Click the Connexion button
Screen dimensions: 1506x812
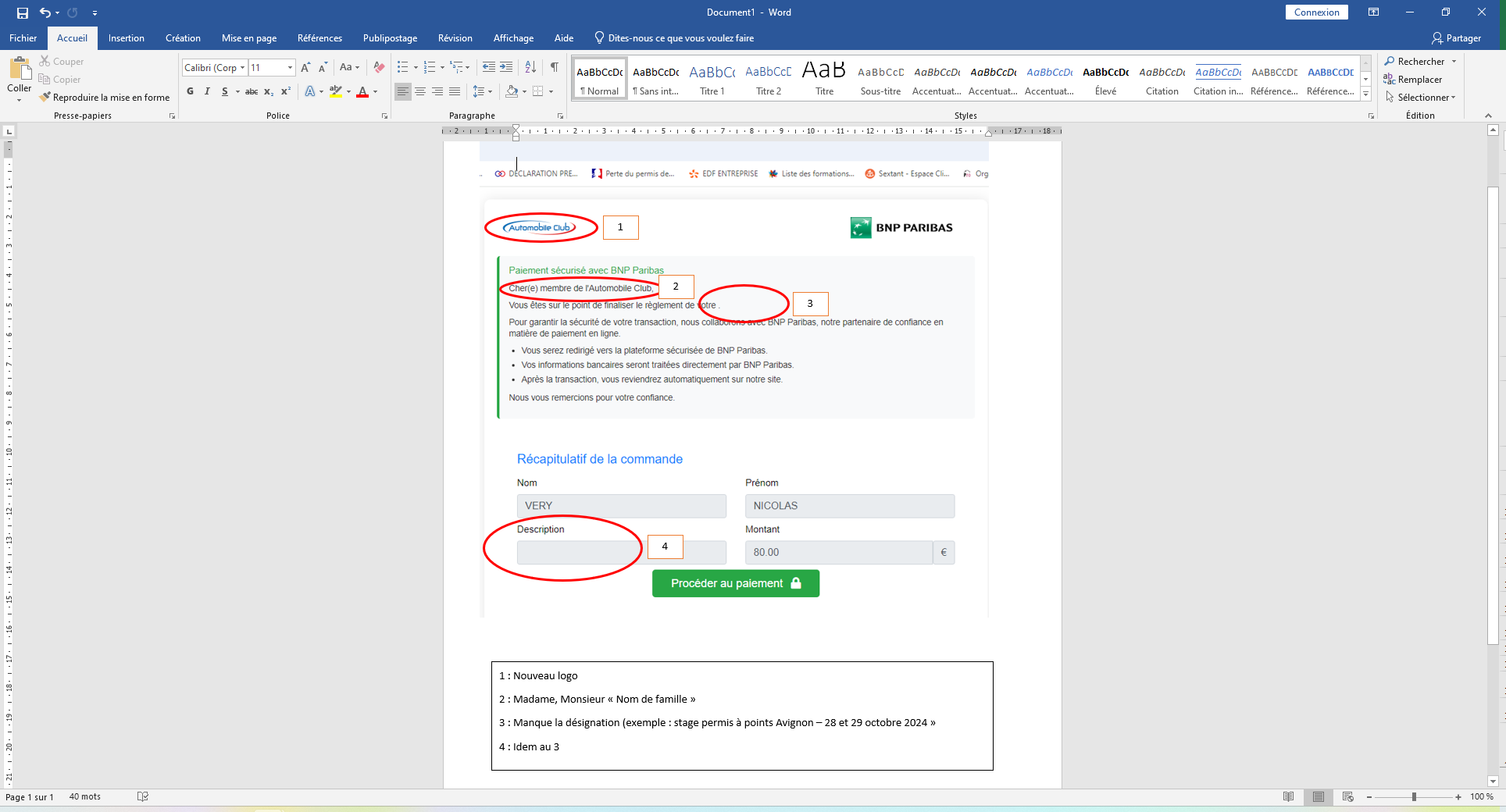[x=1317, y=12]
